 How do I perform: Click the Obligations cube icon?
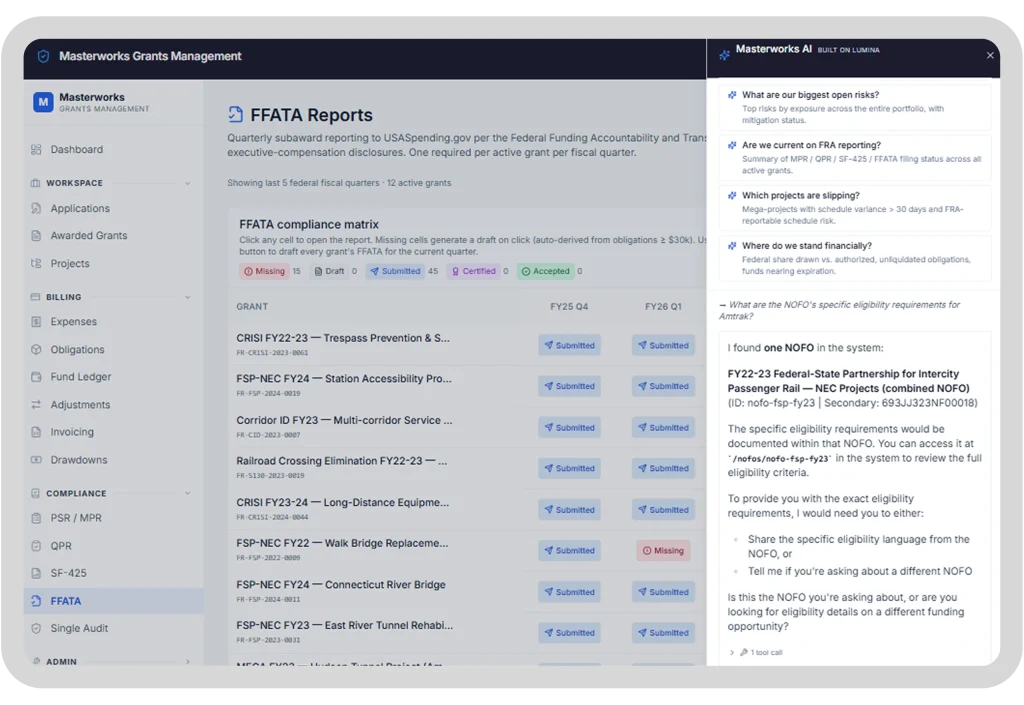tap(36, 350)
